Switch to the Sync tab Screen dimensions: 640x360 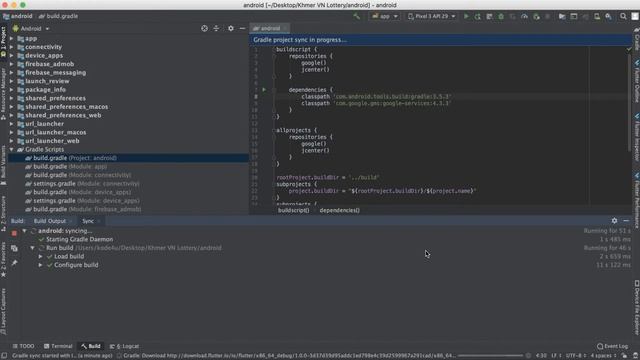click(x=88, y=221)
